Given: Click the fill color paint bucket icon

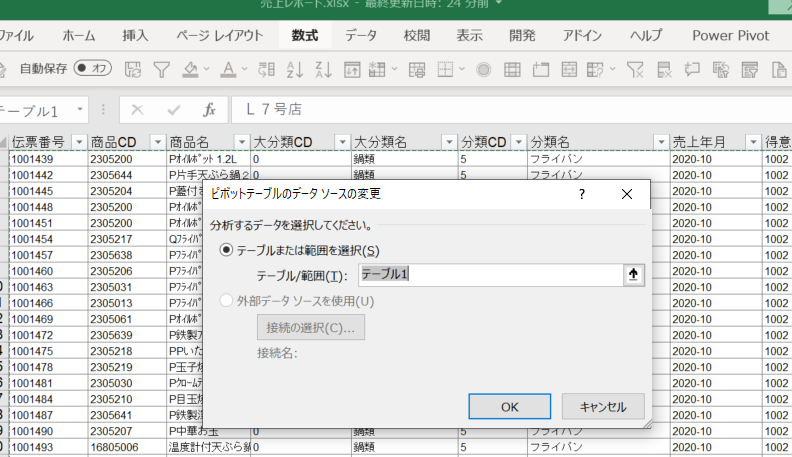Looking at the screenshot, I should tap(190, 69).
